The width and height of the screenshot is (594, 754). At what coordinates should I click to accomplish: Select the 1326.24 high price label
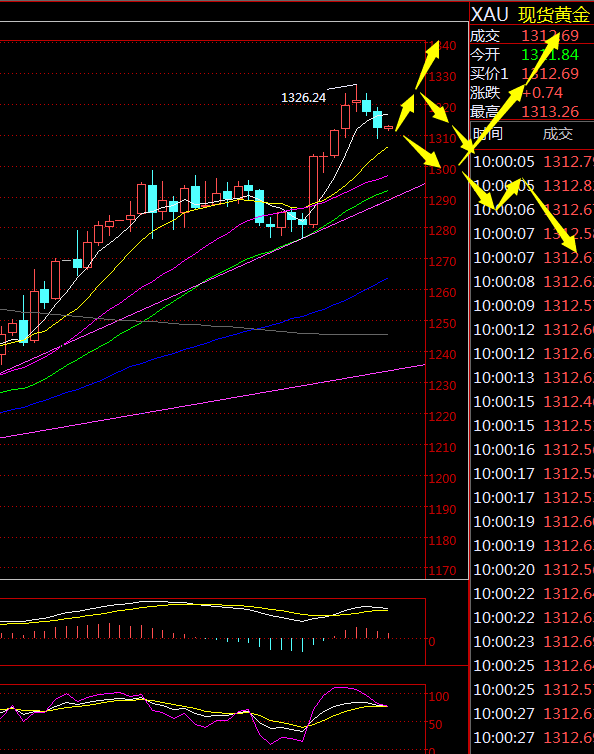(x=303, y=98)
